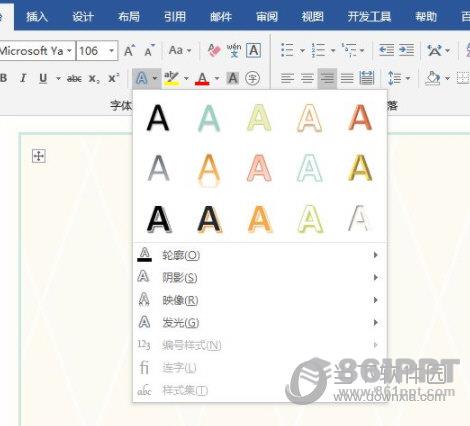Toggle superscript formatting

coord(114,78)
